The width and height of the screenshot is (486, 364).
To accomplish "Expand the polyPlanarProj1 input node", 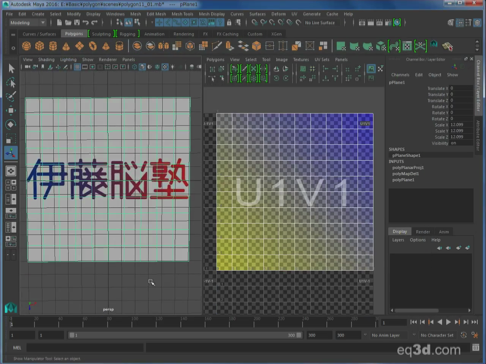I will pos(408,168).
